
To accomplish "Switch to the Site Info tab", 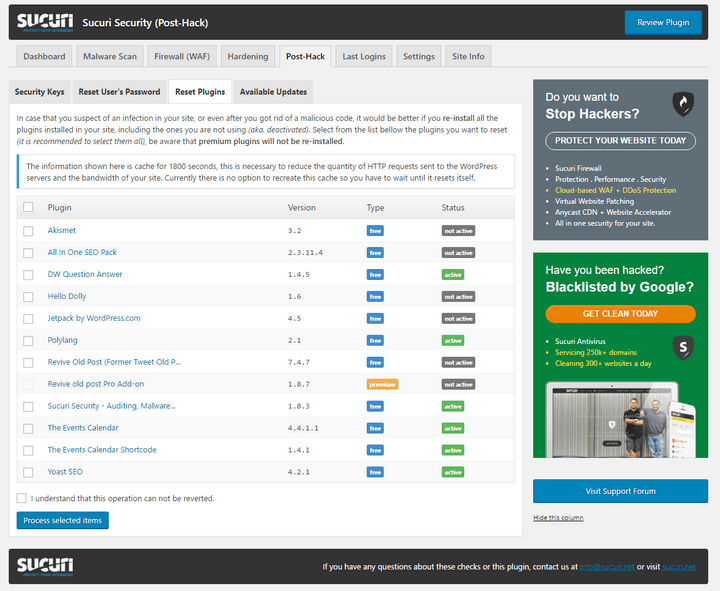I will [x=468, y=56].
